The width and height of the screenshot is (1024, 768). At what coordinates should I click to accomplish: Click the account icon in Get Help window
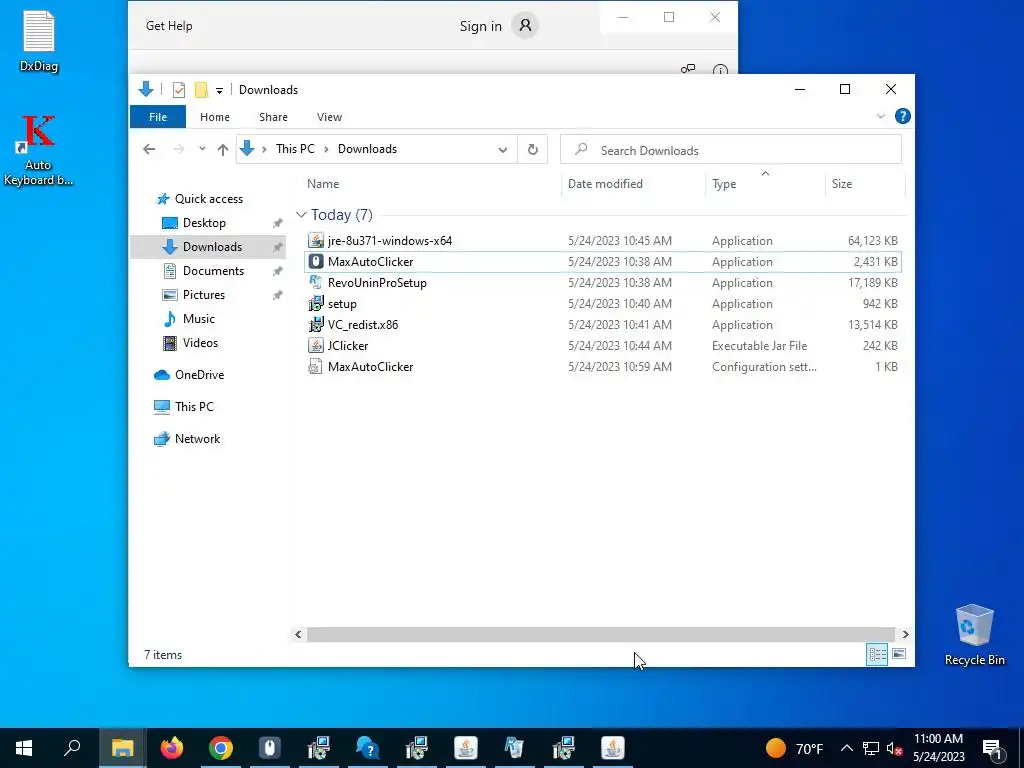525,26
